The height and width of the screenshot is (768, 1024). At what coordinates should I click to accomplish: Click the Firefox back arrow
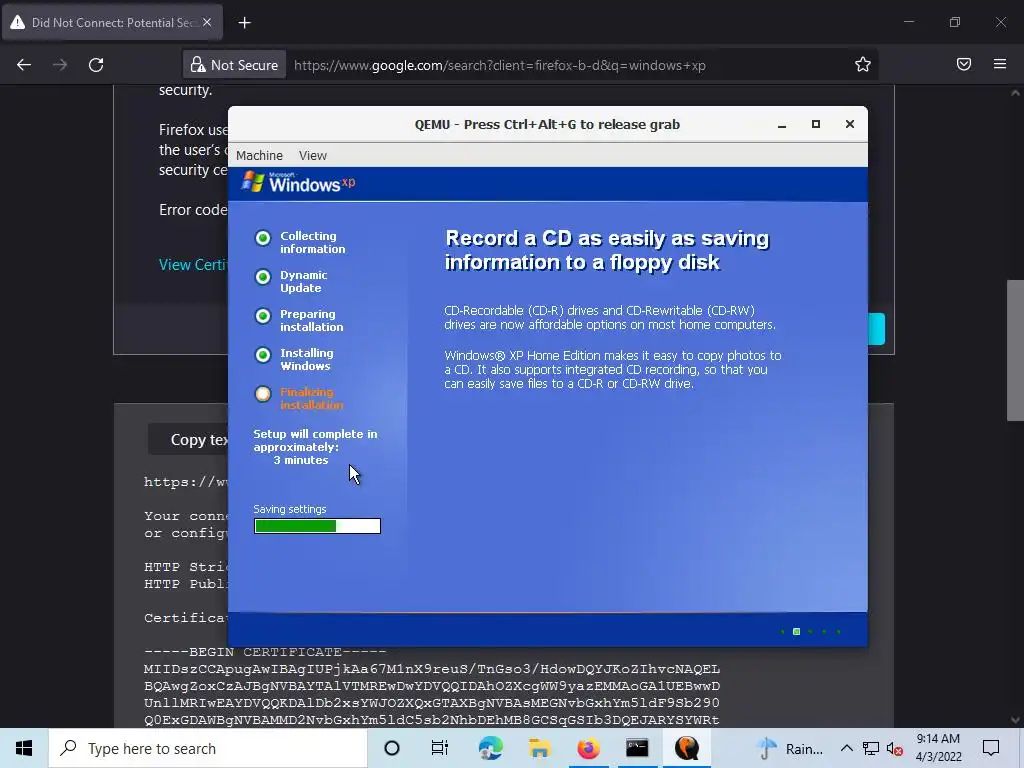[x=24, y=65]
